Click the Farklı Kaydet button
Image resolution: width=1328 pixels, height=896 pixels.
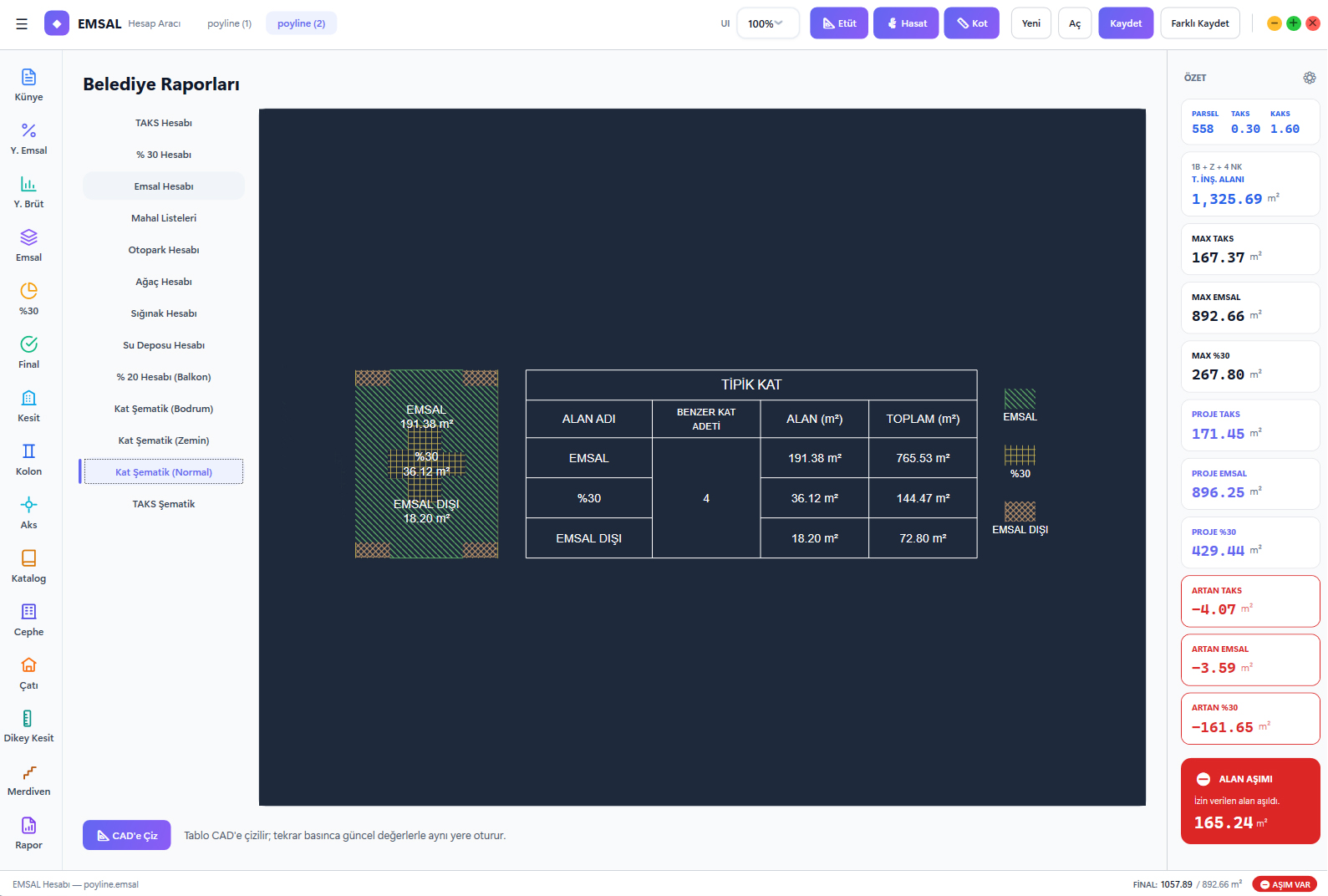[1199, 23]
